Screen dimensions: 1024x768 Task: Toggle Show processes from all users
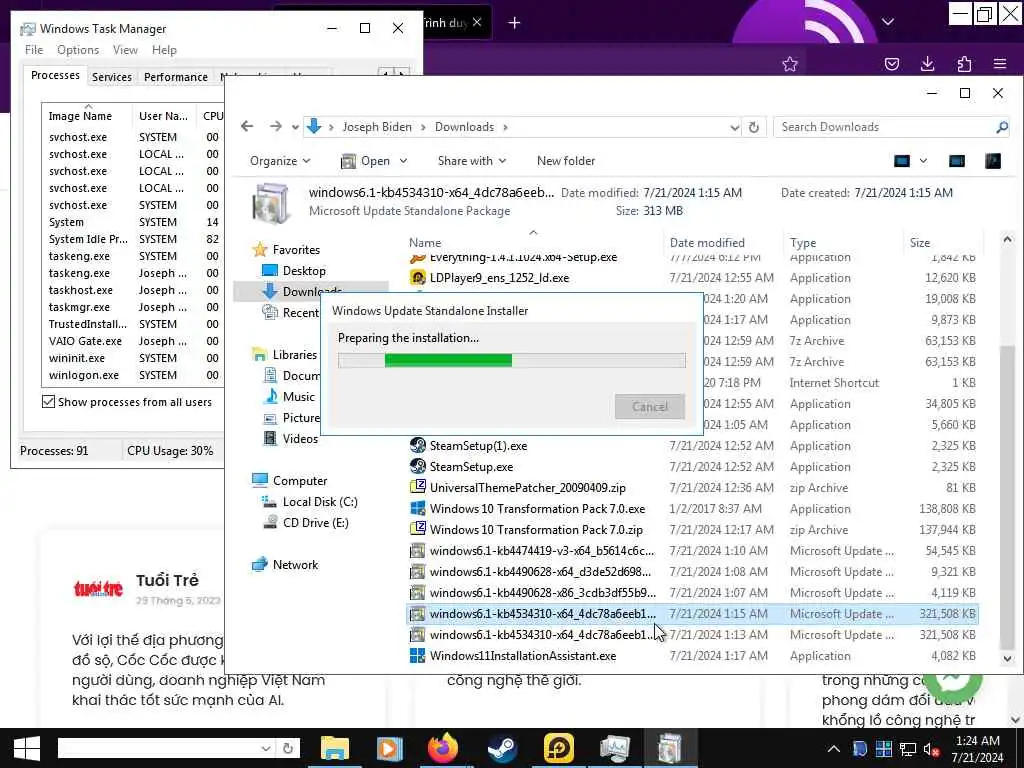click(48, 402)
